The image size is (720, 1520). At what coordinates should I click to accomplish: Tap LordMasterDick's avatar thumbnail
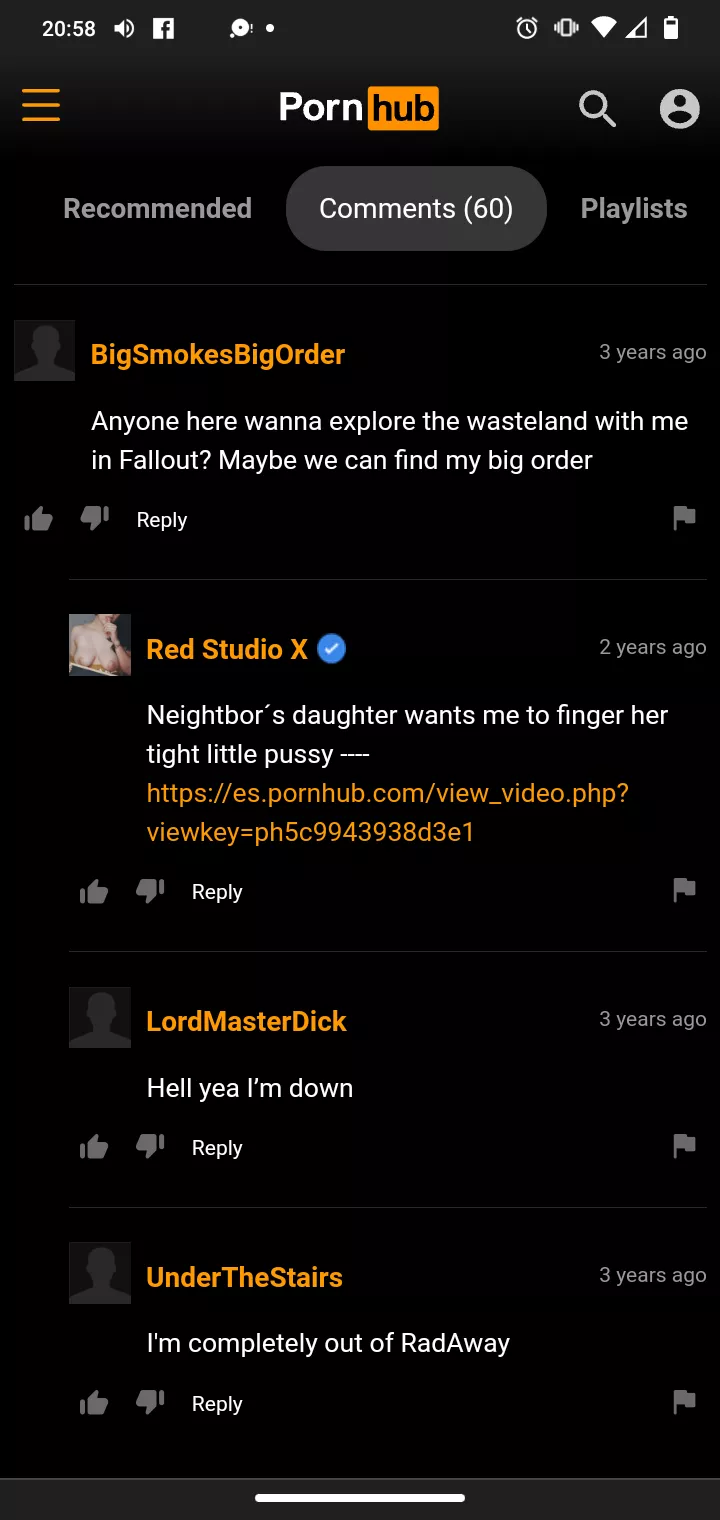point(100,1017)
